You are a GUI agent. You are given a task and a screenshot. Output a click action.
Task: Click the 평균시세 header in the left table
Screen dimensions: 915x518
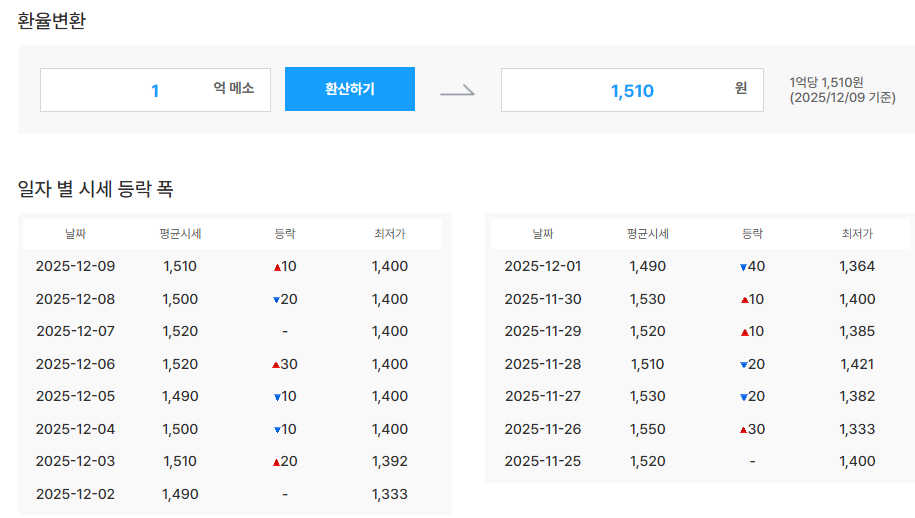point(180,234)
